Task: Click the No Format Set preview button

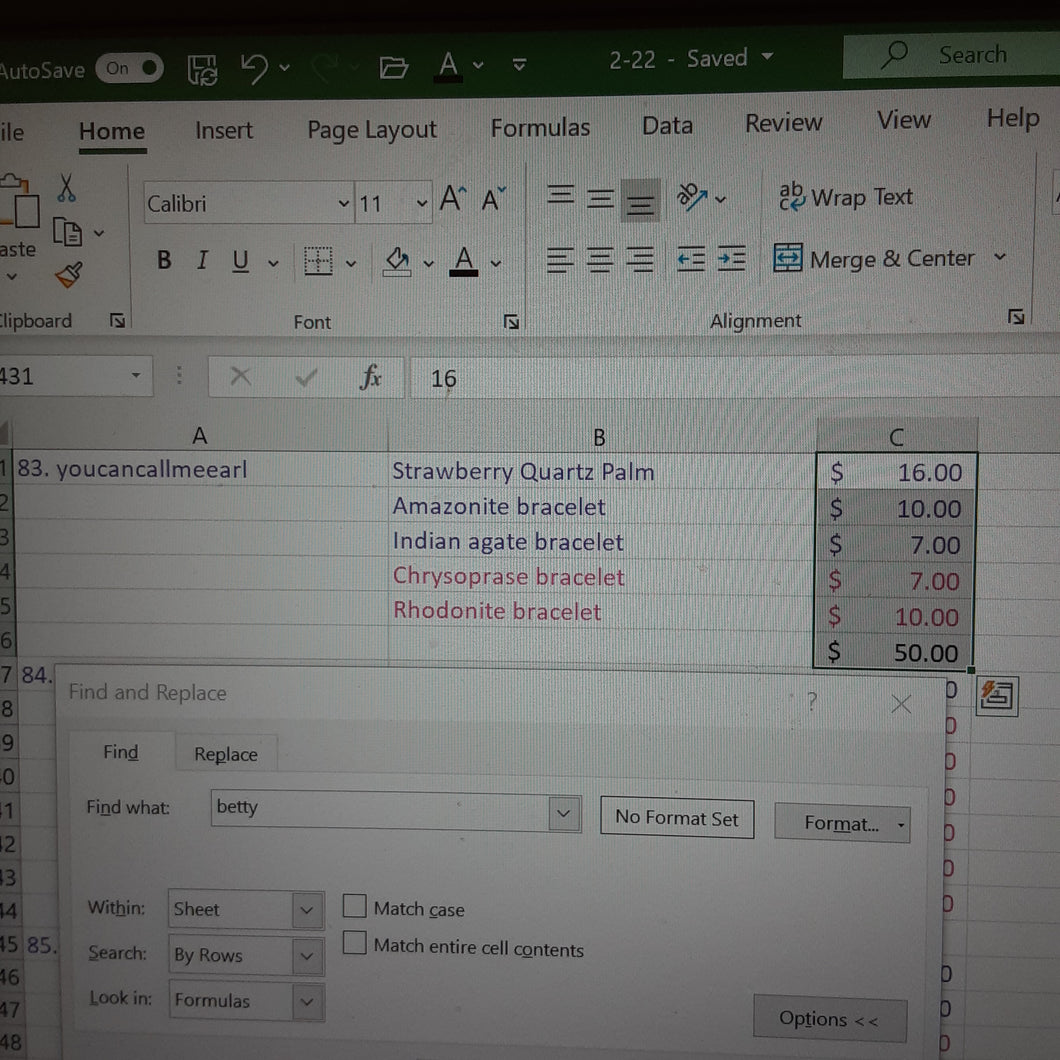Action: coord(677,819)
